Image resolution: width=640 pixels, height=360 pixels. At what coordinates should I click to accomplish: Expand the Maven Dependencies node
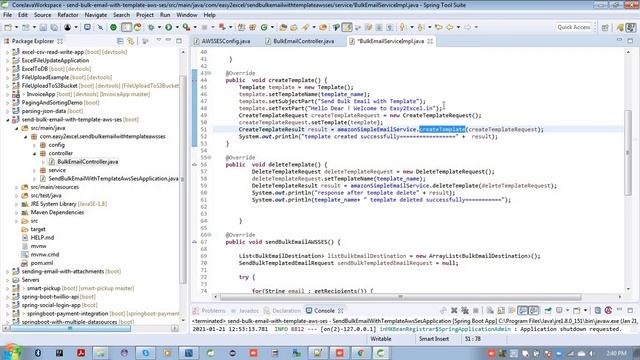16,213
